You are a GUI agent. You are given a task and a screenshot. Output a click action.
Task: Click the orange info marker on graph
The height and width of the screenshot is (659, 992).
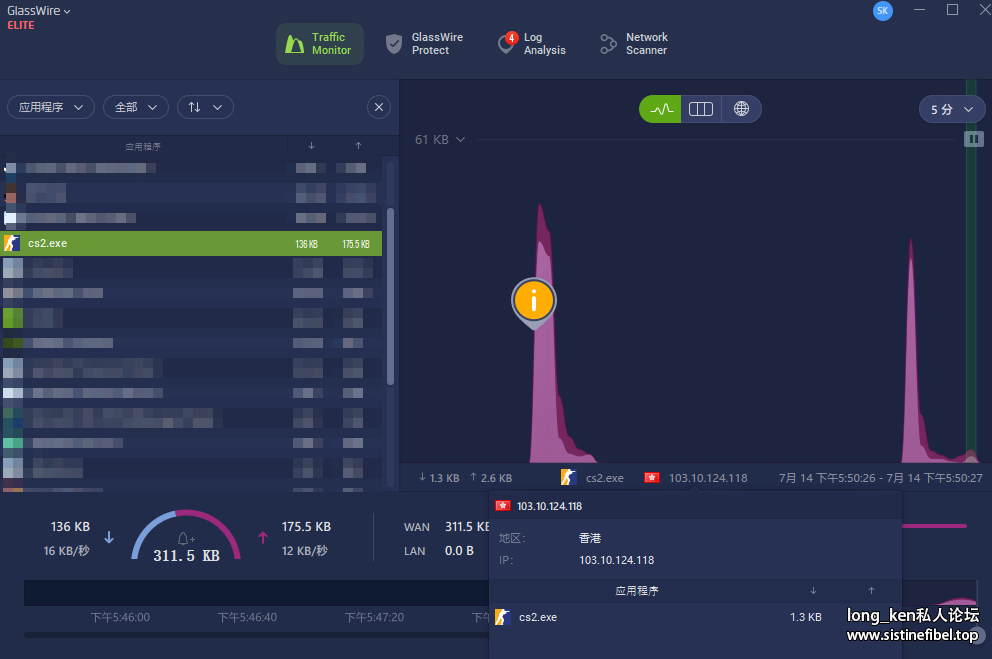[x=534, y=299]
